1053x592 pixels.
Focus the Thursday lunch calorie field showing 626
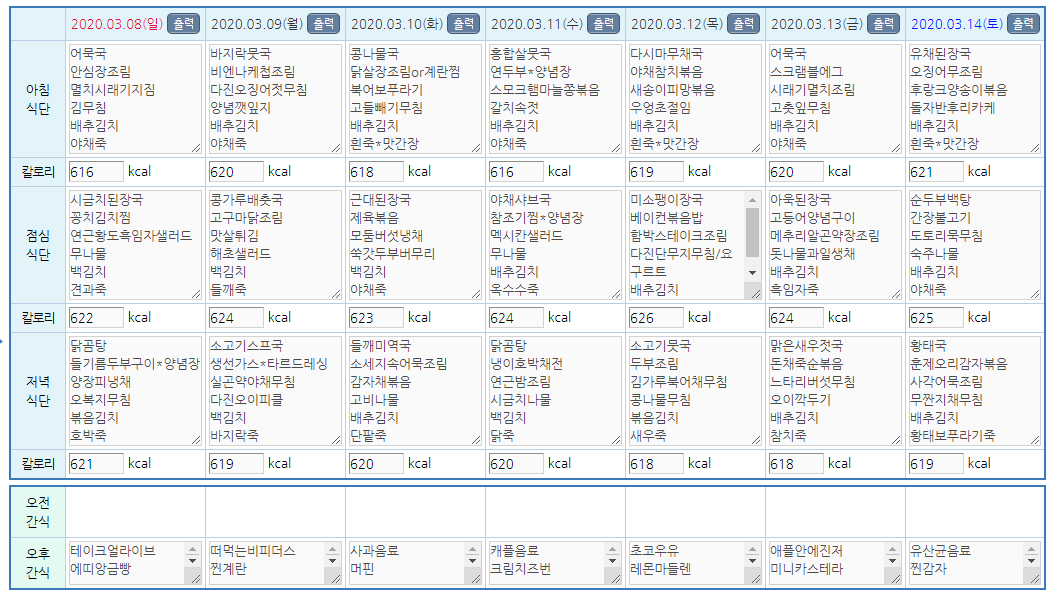[x=656, y=318]
